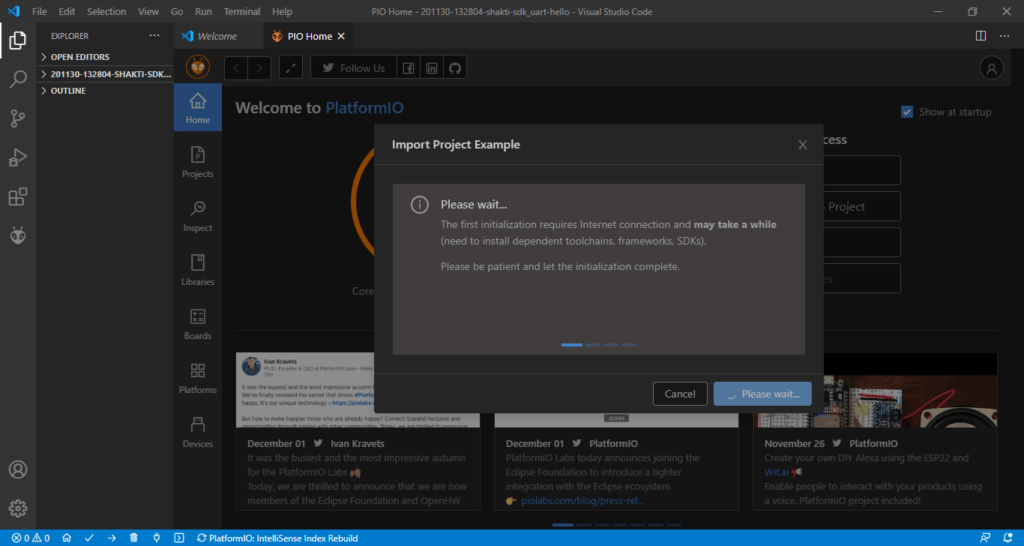Click the expand fullscreen icon in PIO toolbar

coord(291,68)
